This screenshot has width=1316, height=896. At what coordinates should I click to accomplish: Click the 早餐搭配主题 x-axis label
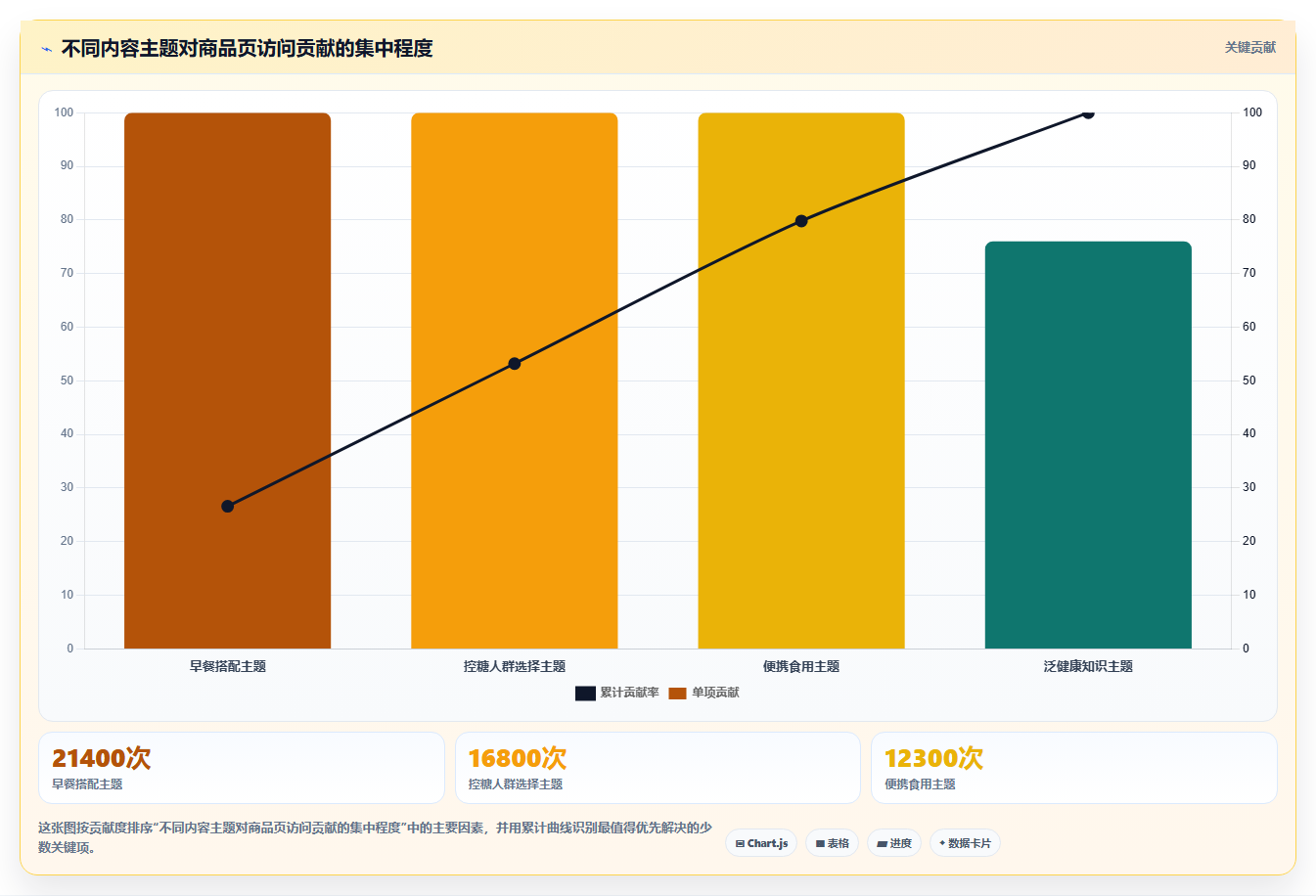(x=228, y=666)
